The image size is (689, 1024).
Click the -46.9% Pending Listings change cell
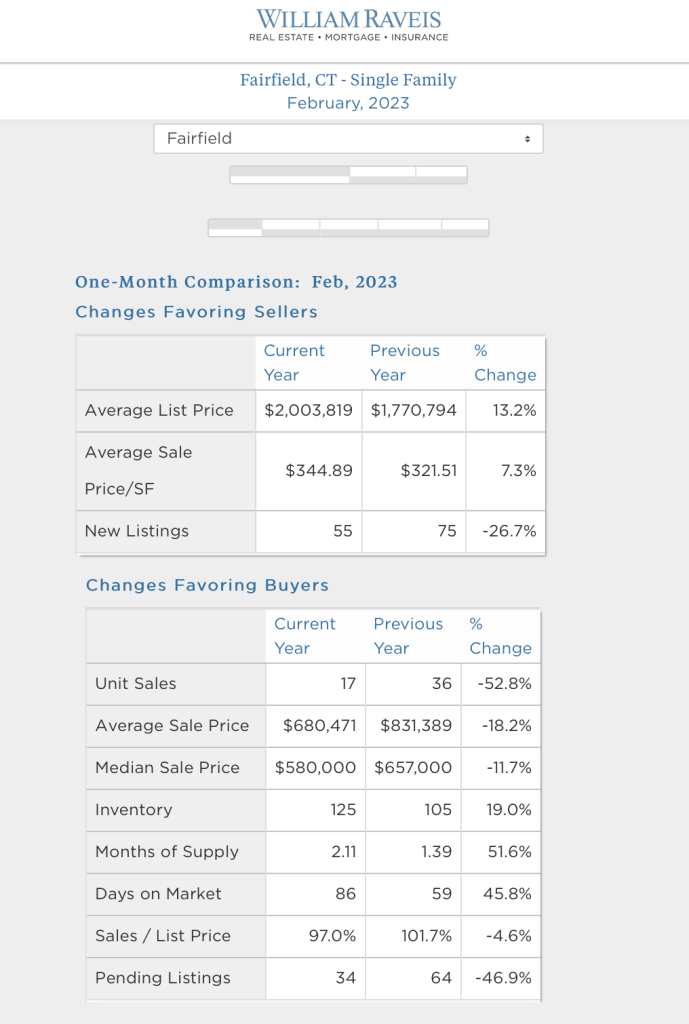tap(500, 978)
